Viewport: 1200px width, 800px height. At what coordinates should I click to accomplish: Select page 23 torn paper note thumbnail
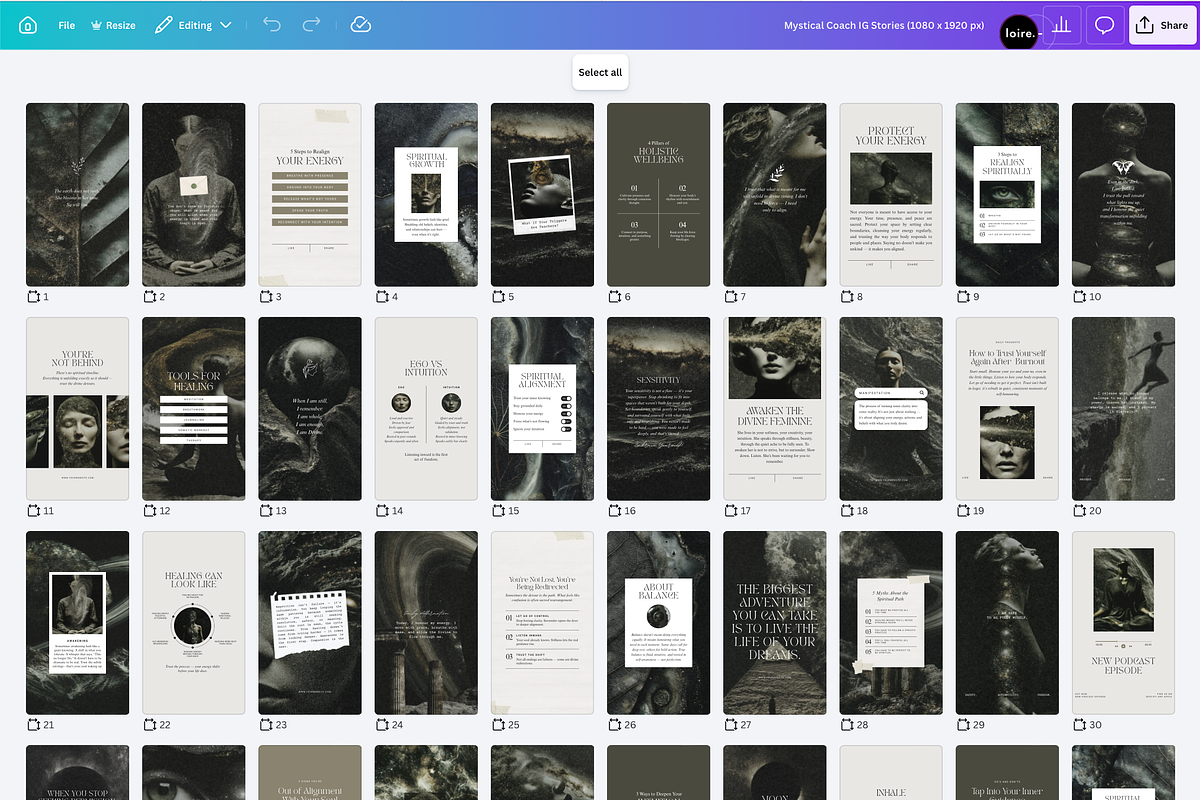tap(310, 622)
